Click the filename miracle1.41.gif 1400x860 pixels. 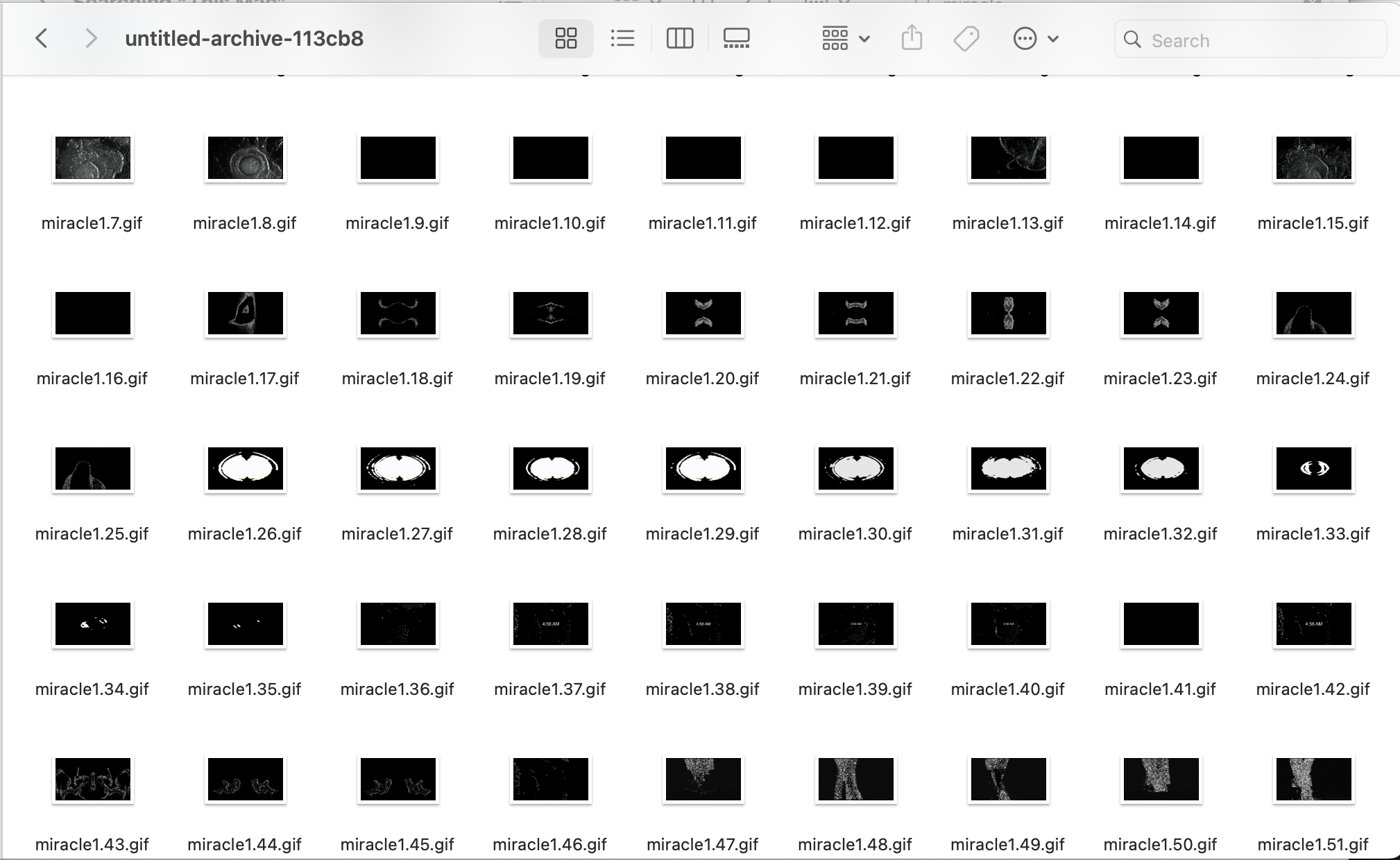(1161, 689)
